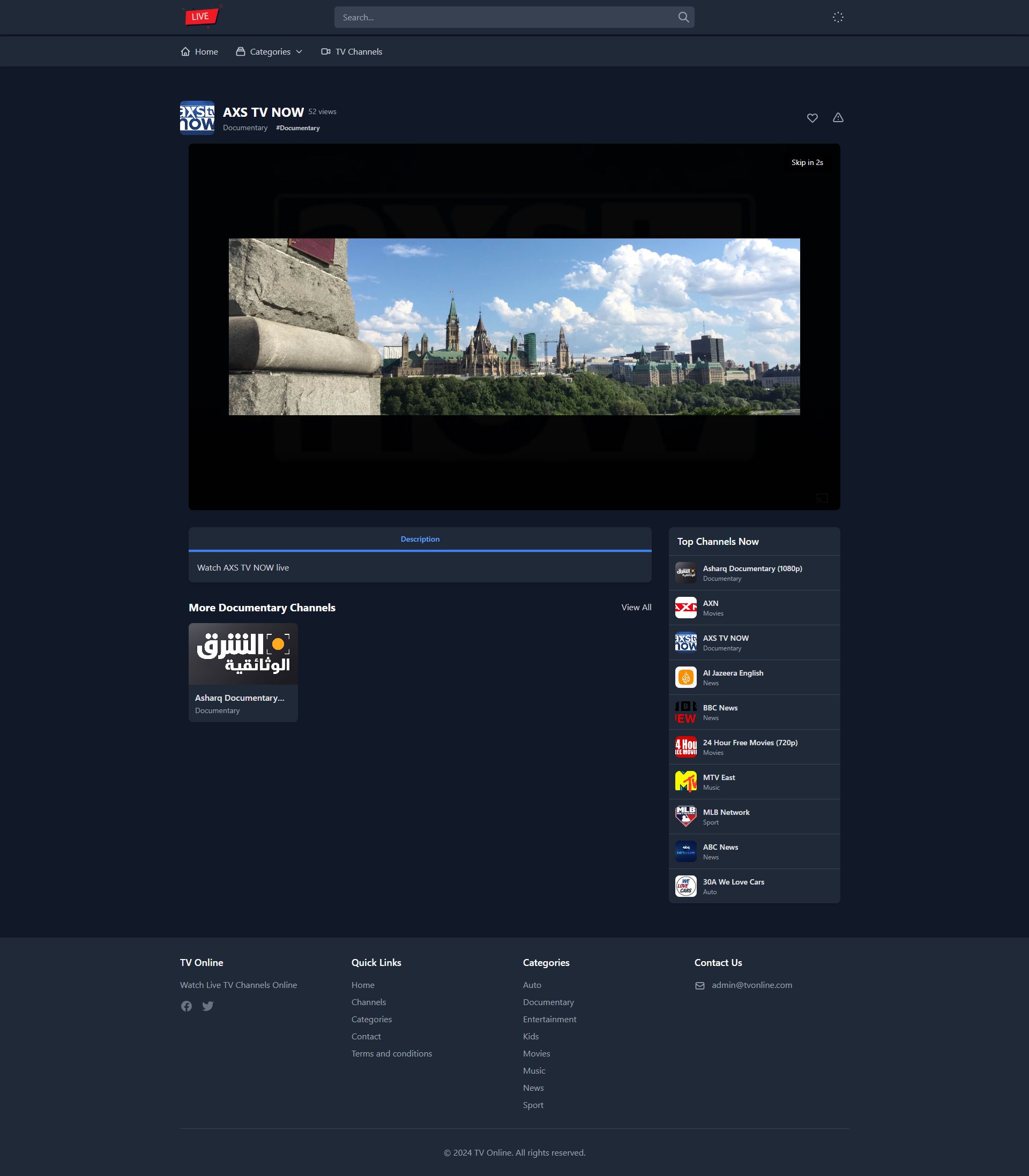1029x1176 pixels.
Task: Click View All documentary channels link
Action: pos(636,607)
